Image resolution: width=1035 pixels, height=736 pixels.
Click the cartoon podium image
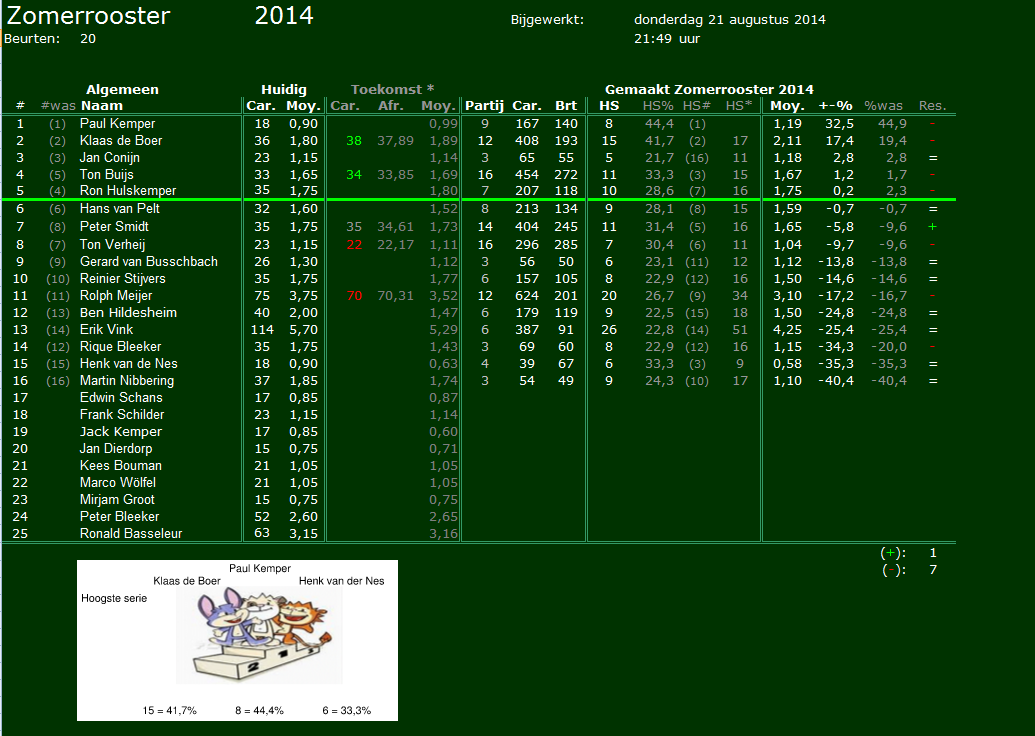tap(259, 636)
